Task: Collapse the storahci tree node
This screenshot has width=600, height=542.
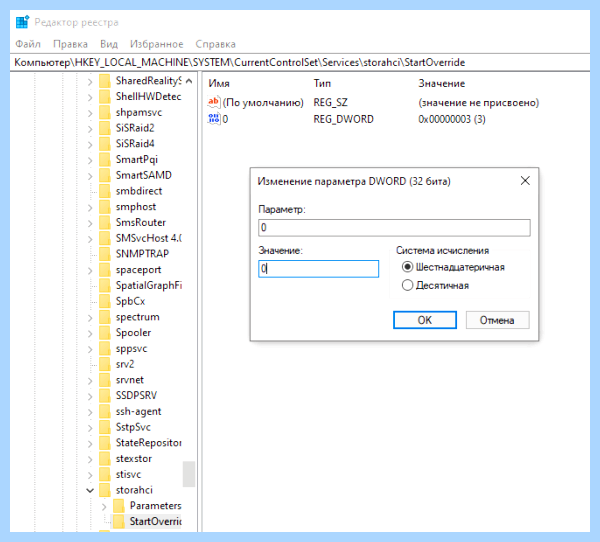Action: coord(90,490)
